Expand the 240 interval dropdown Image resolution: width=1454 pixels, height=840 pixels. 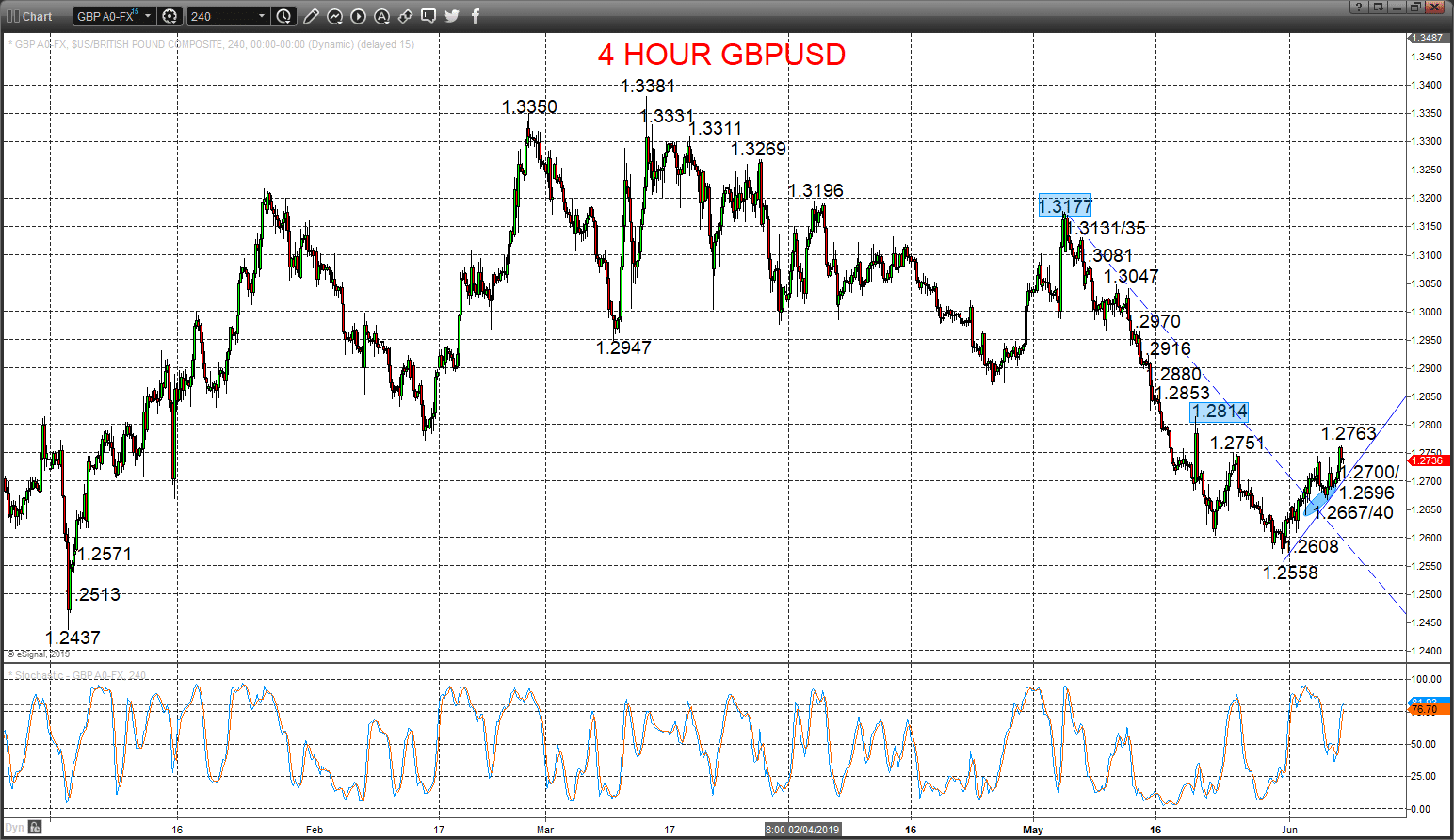point(262,16)
